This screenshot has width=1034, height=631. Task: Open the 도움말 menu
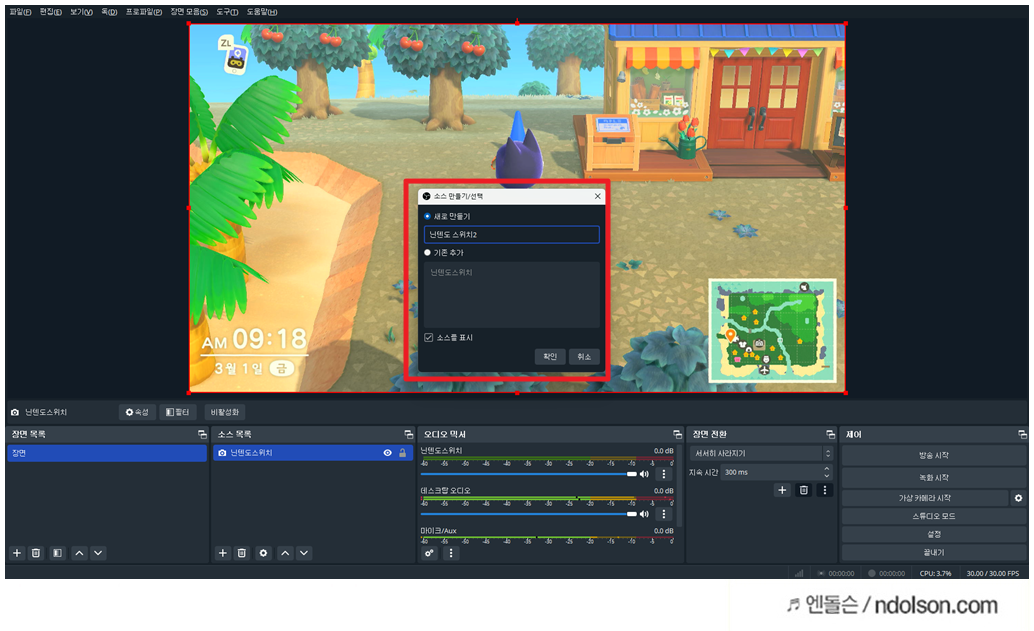(x=262, y=12)
